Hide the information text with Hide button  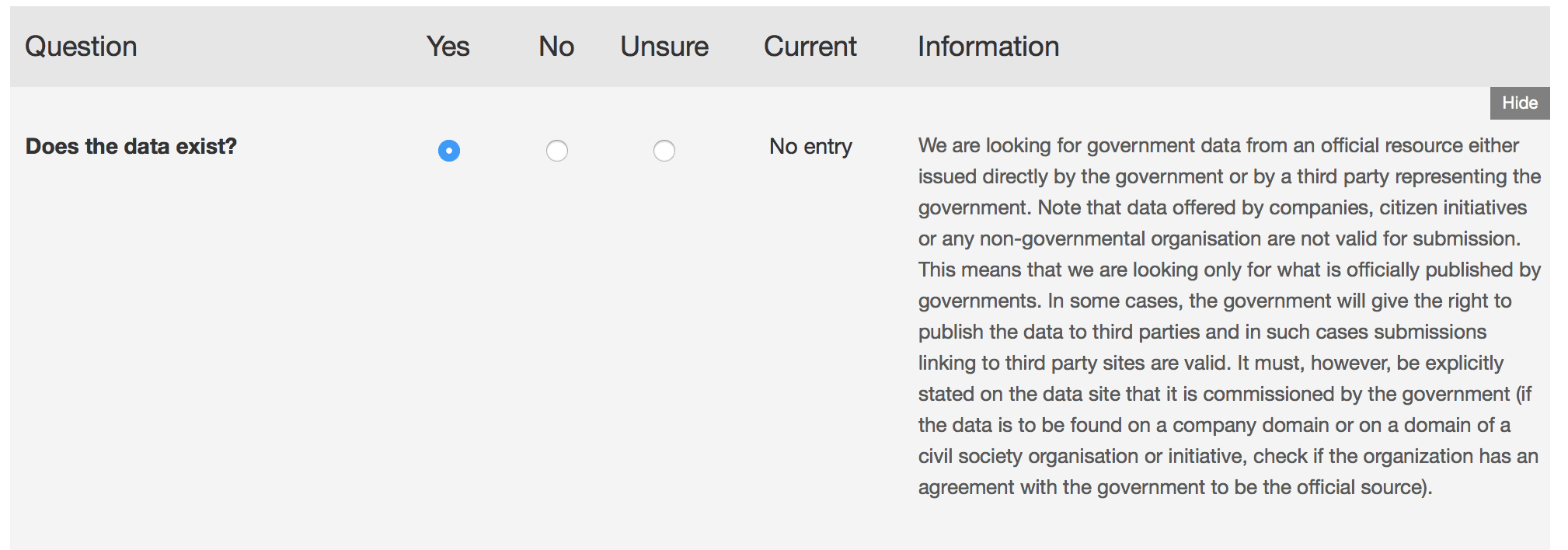pyautogui.click(x=1519, y=103)
